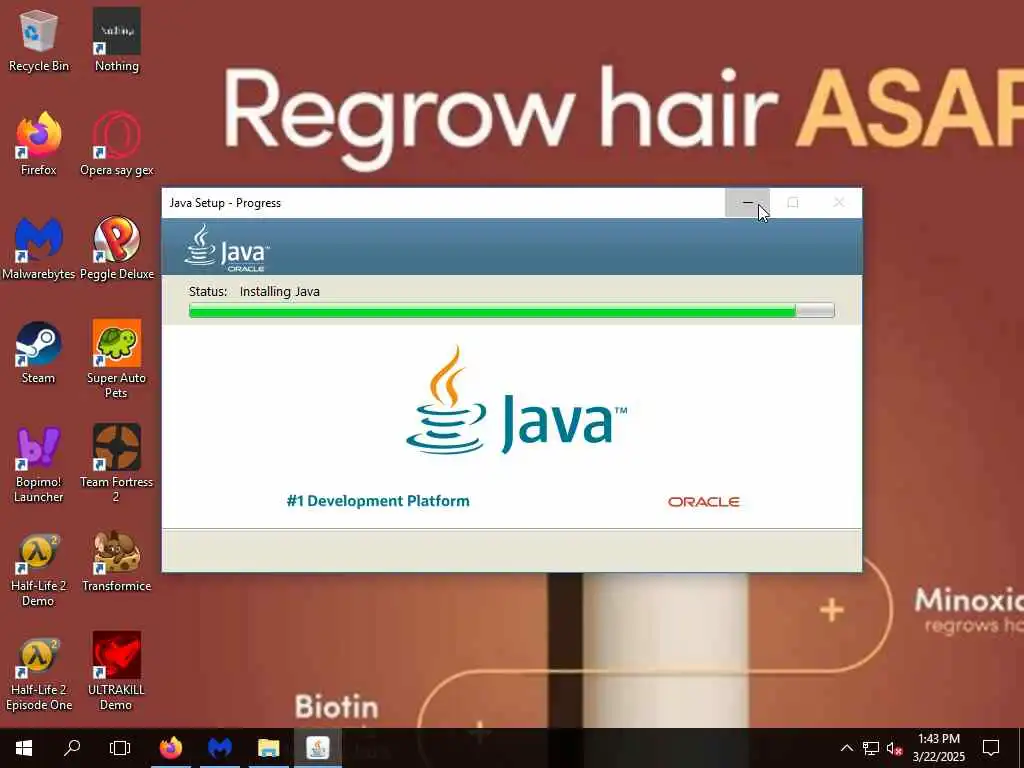Image resolution: width=1024 pixels, height=768 pixels.
Task: Open the notification center icon
Action: 991,748
